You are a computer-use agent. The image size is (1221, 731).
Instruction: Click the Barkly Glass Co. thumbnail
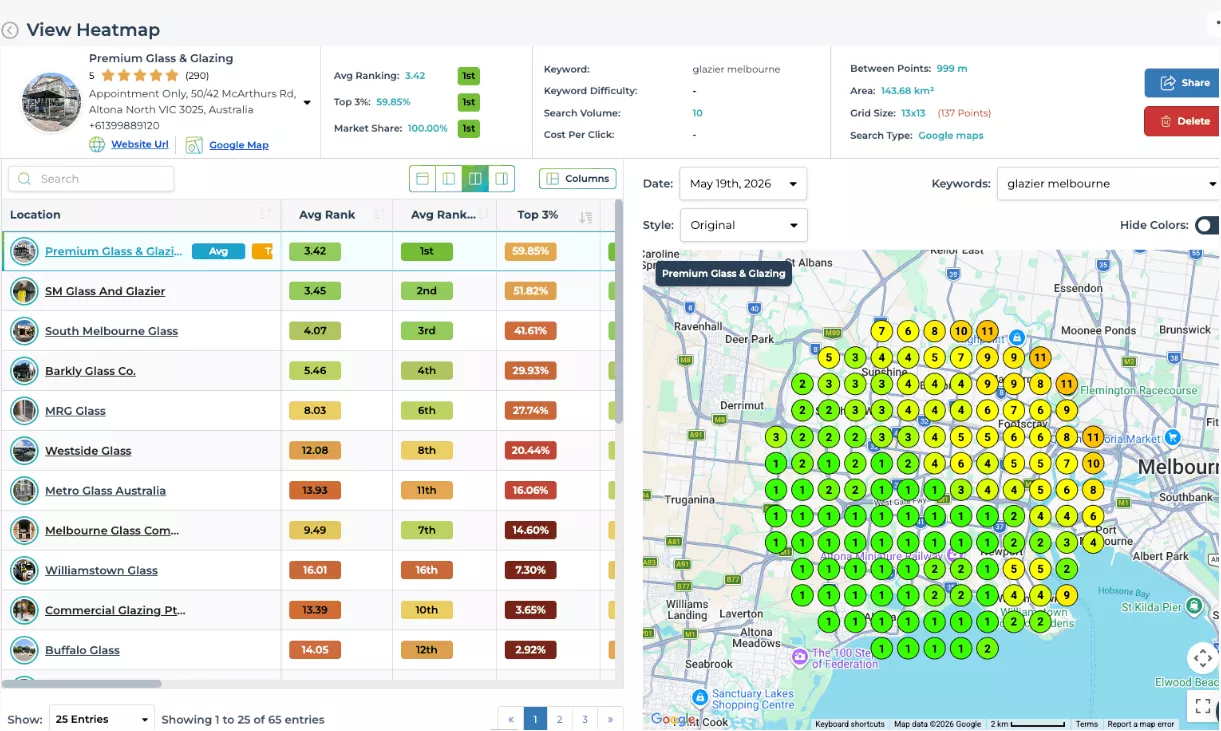pos(24,371)
